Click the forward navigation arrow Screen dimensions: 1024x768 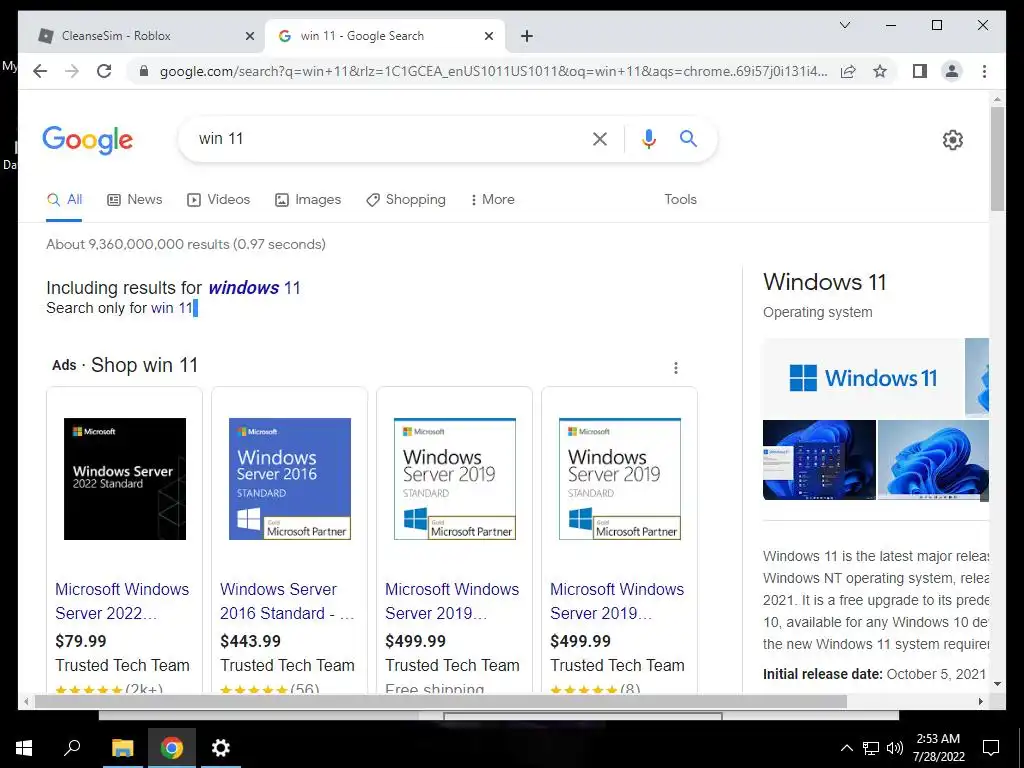(x=72, y=71)
